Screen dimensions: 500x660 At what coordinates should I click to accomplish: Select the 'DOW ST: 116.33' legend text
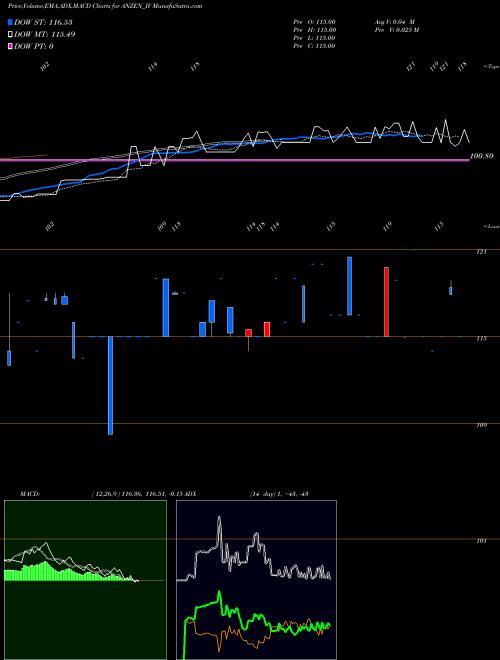point(43,22)
